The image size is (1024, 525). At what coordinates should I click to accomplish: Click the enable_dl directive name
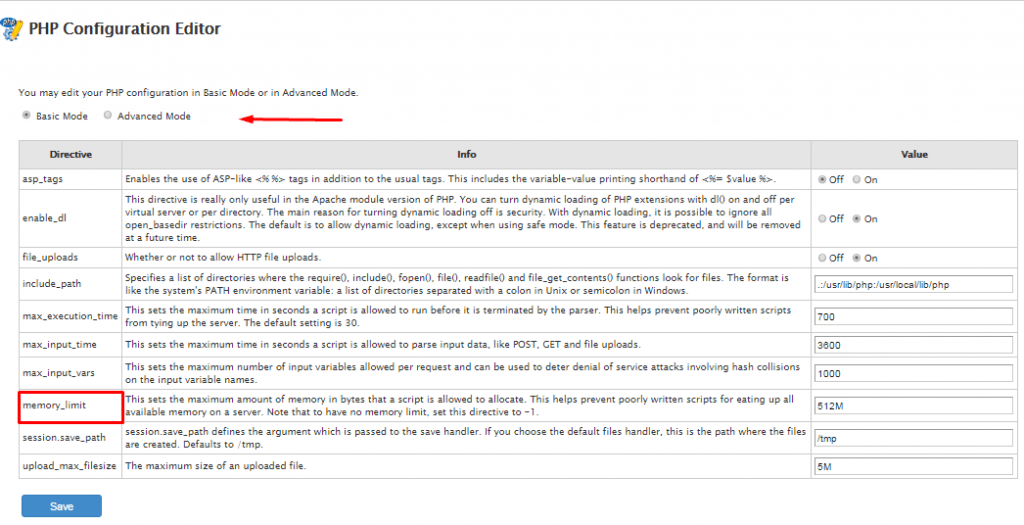click(x=44, y=219)
